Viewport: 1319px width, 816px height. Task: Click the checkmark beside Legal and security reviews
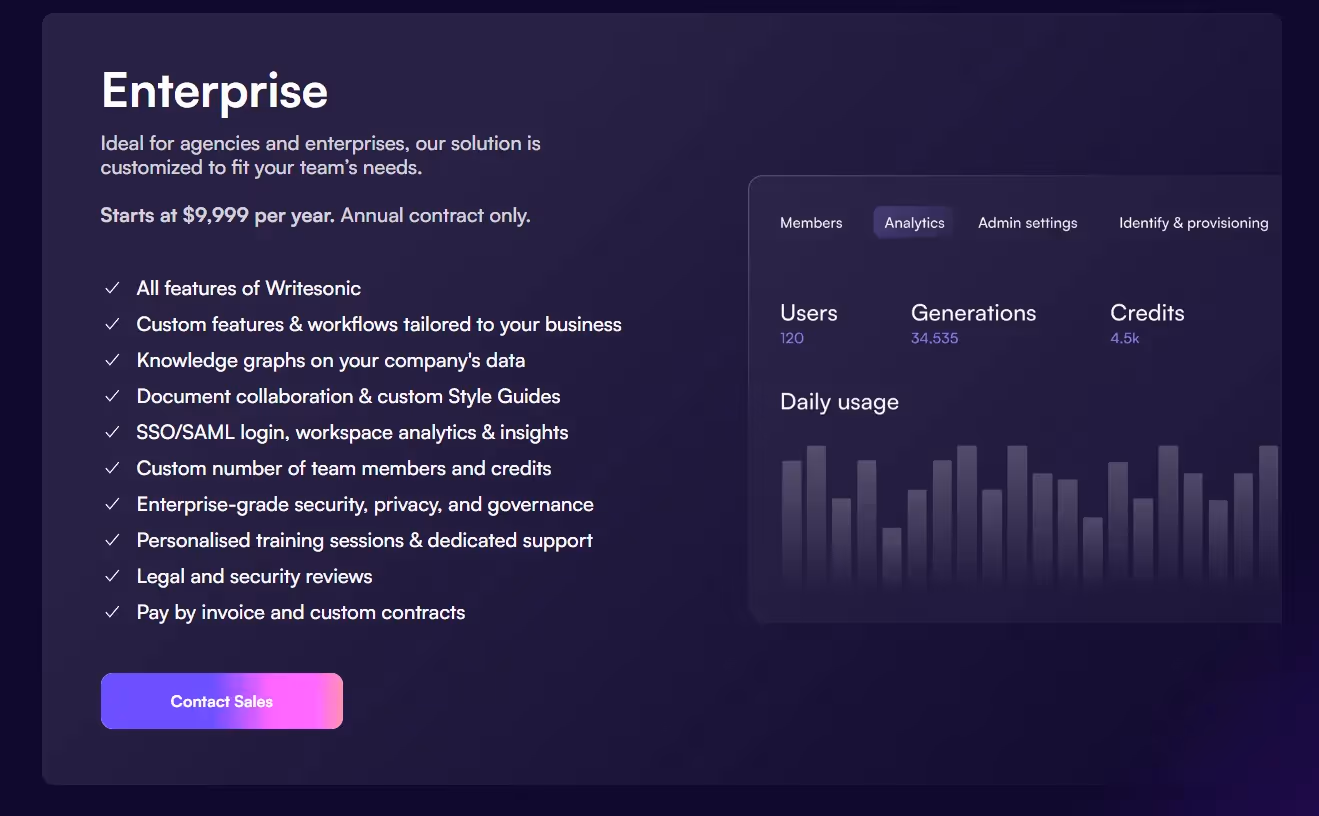tap(112, 576)
